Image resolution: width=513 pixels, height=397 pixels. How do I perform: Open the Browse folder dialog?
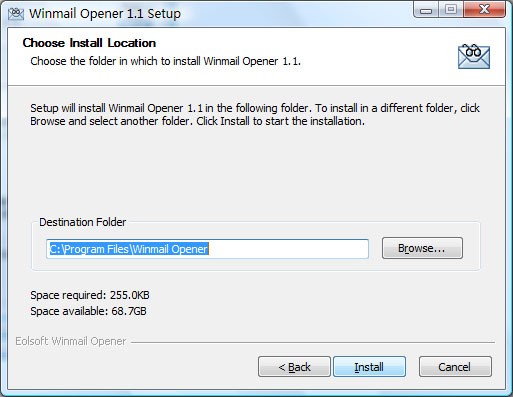point(422,248)
